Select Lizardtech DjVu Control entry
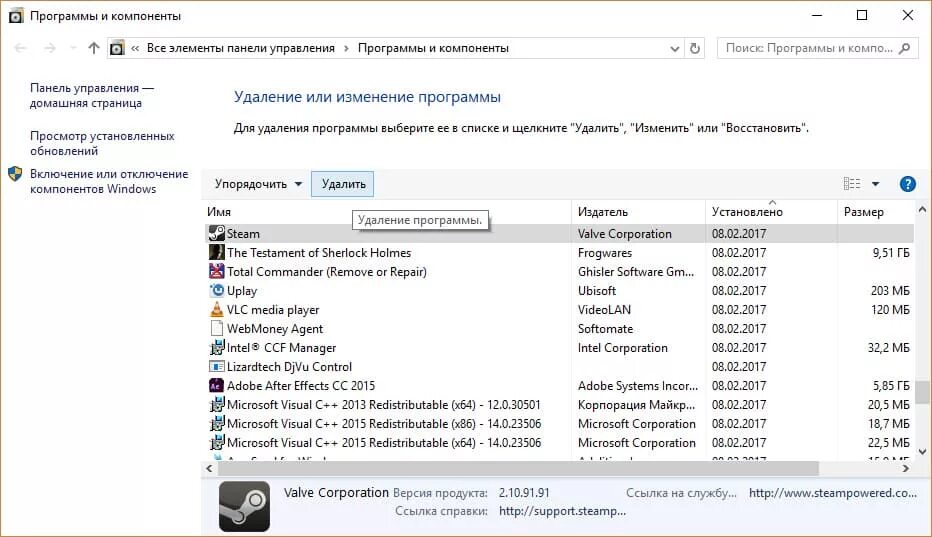The height and width of the screenshot is (537, 932). (x=289, y=367)
